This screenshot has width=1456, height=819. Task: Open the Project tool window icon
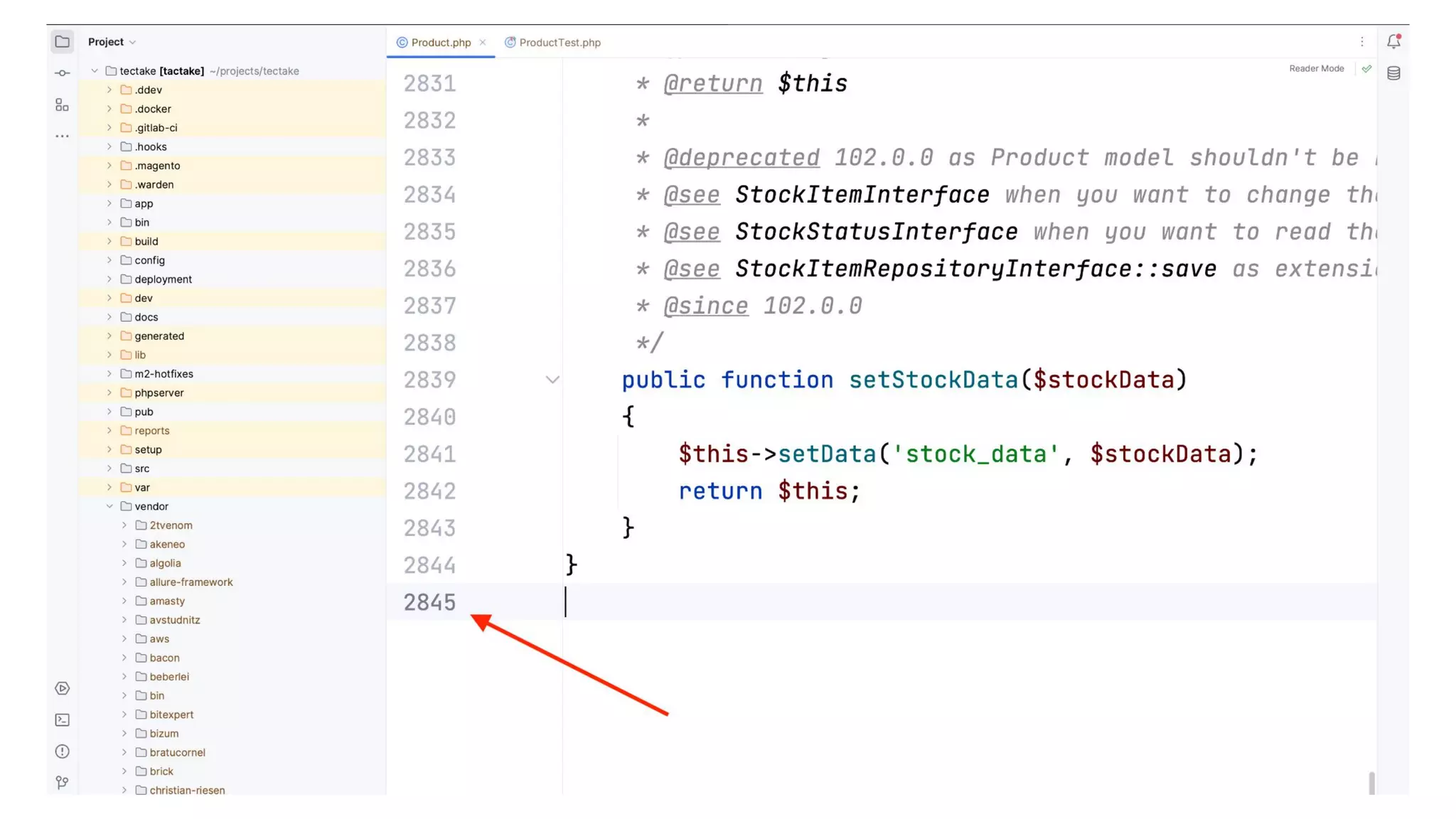pos(63,42)
